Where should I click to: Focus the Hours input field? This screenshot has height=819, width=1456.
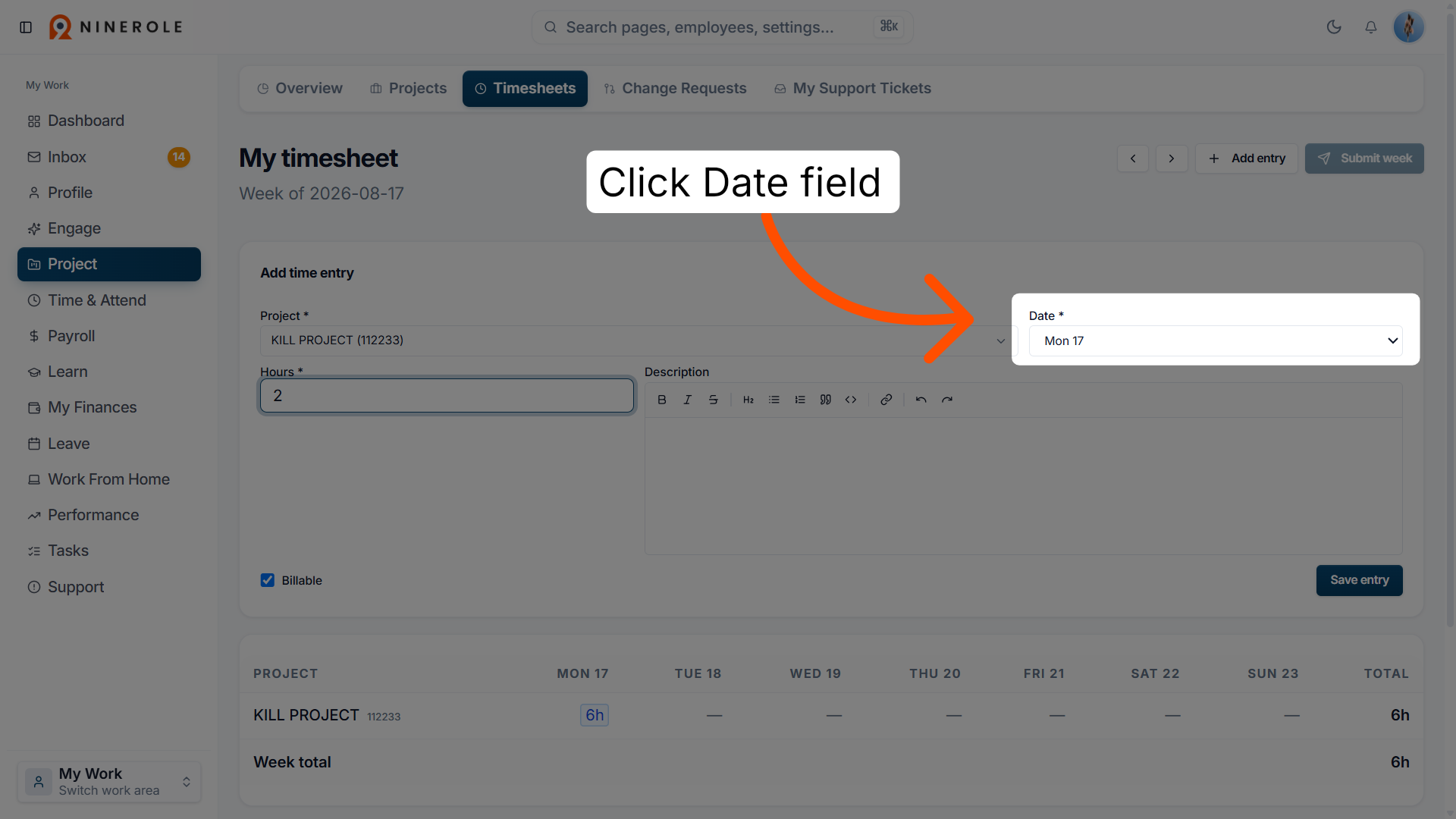click(447, 396)
